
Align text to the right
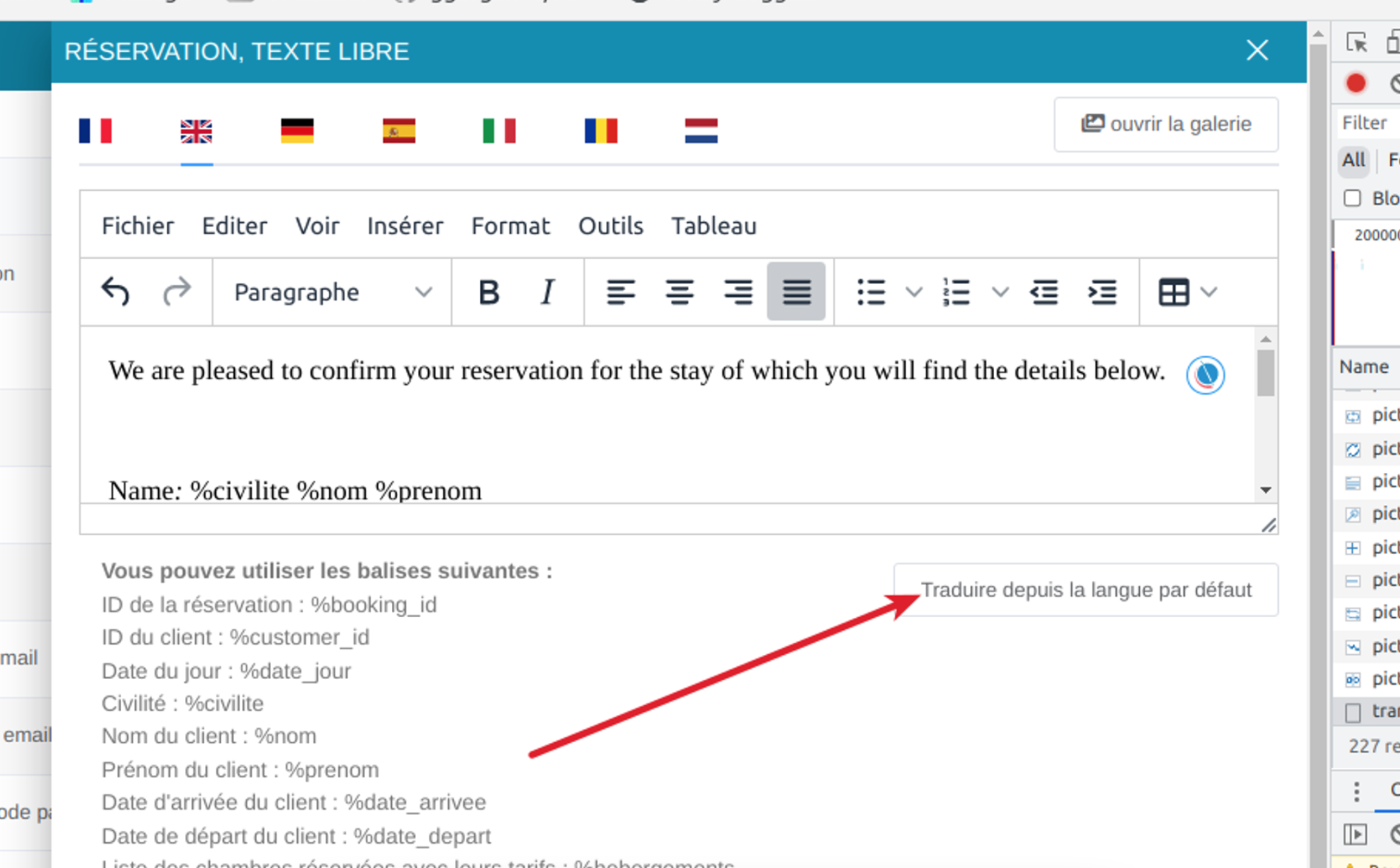(x=738, y=292)
